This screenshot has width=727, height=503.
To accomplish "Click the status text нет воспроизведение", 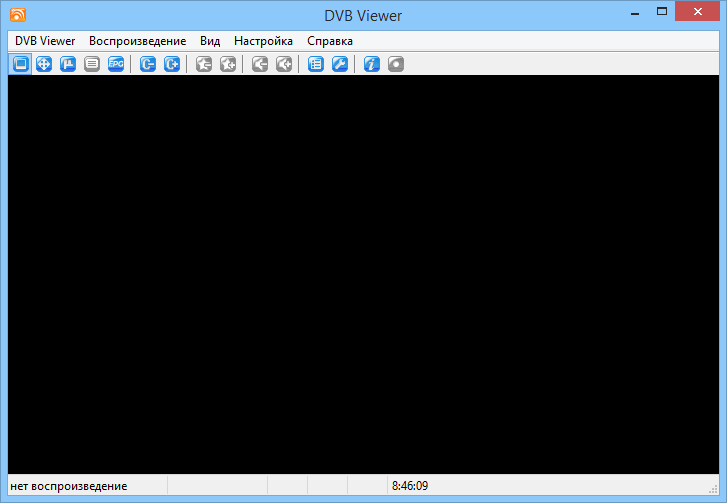I will tap(69, 486).
